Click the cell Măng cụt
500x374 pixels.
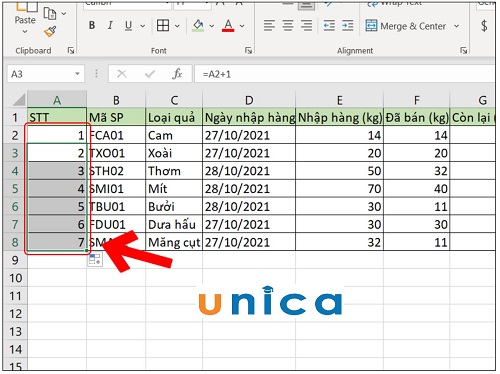pos(174,242)
